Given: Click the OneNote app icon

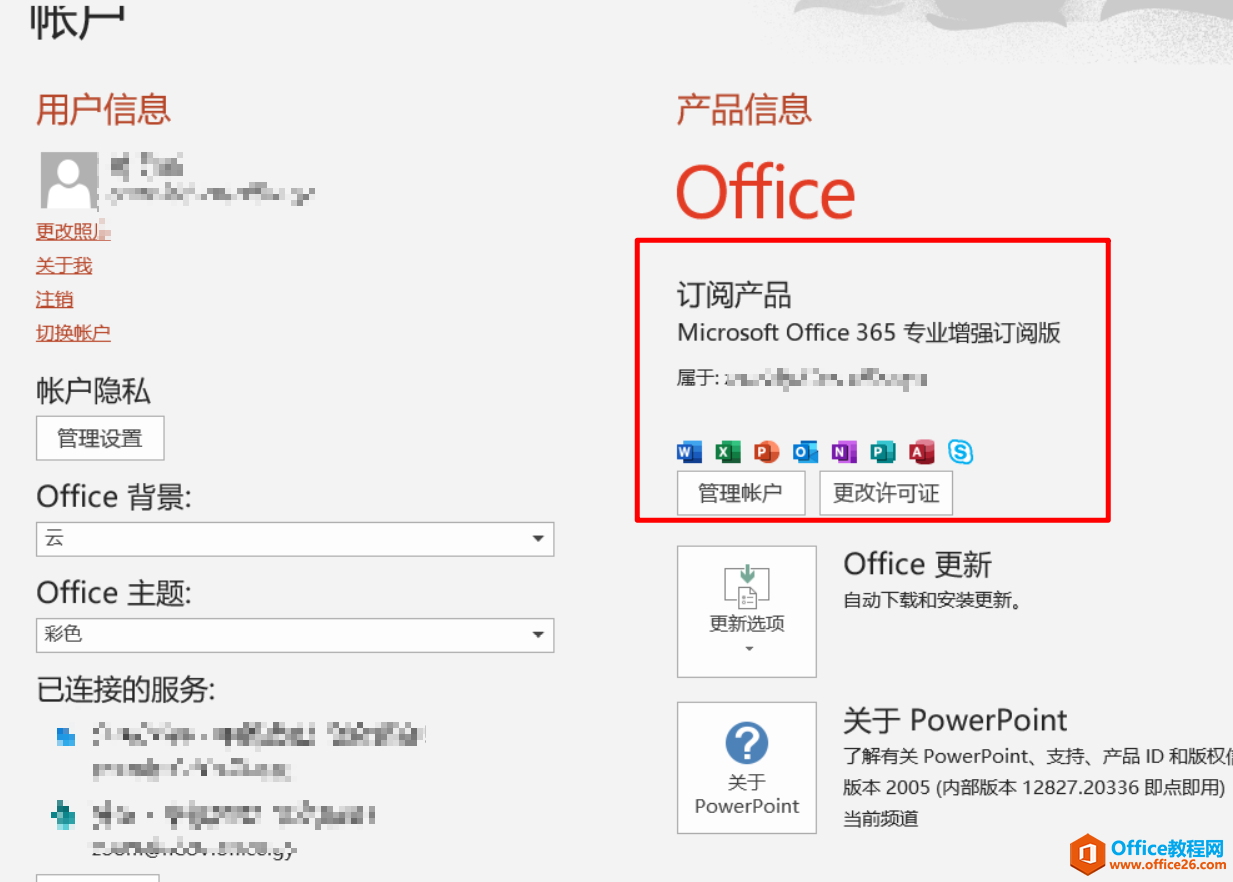Looking at the screenshot, I should tap(844, 452).
